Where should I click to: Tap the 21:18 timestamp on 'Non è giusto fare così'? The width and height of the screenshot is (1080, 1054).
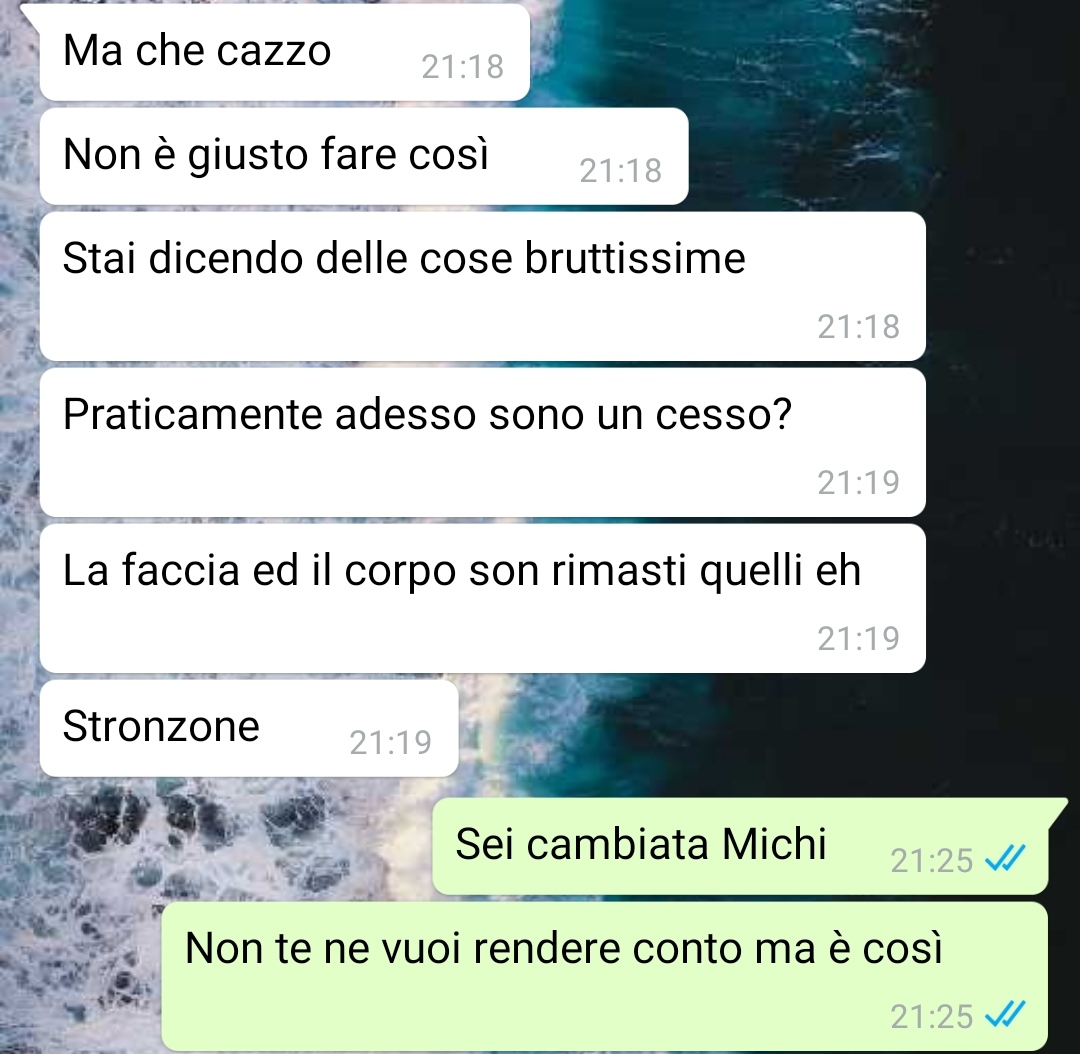[x=621, y=171]
